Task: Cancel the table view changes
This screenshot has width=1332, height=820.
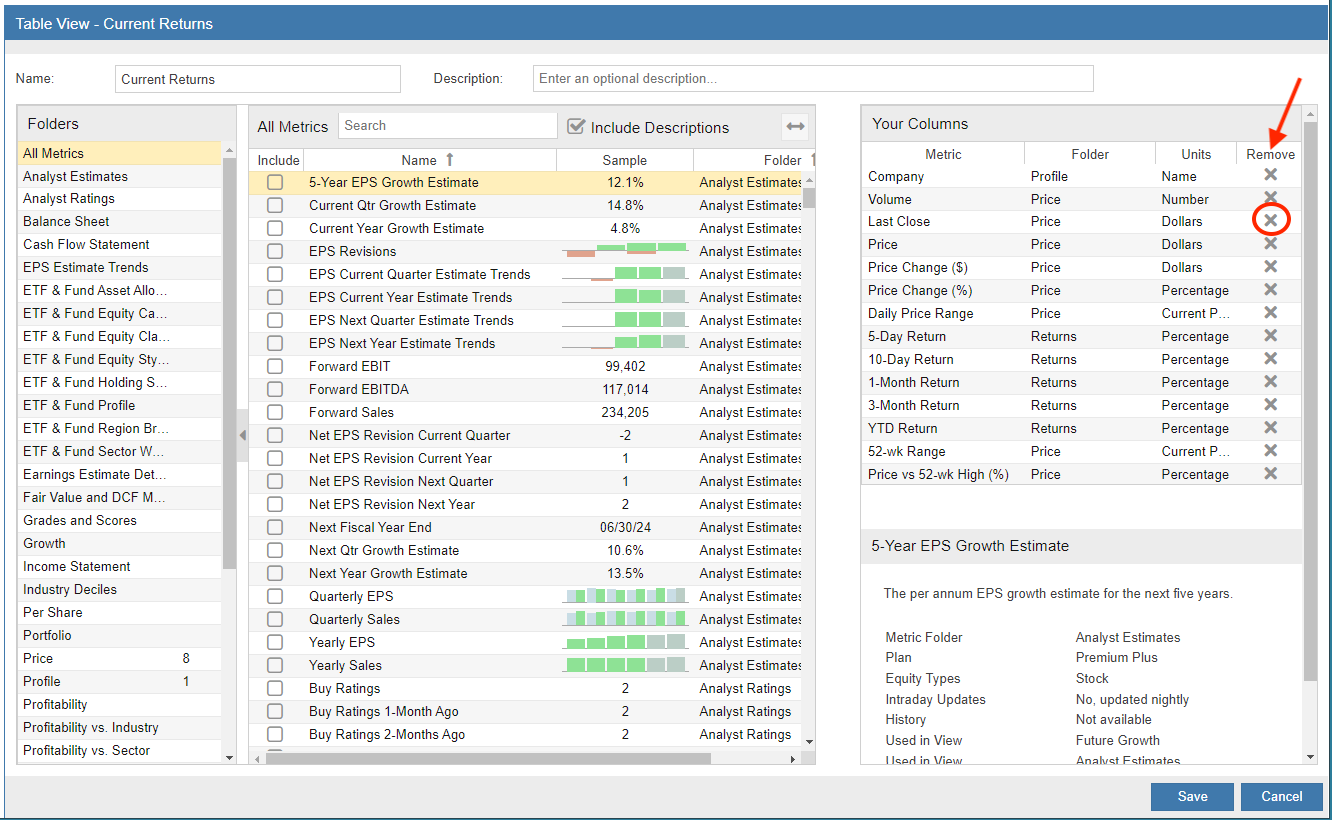Action: 1281,797
